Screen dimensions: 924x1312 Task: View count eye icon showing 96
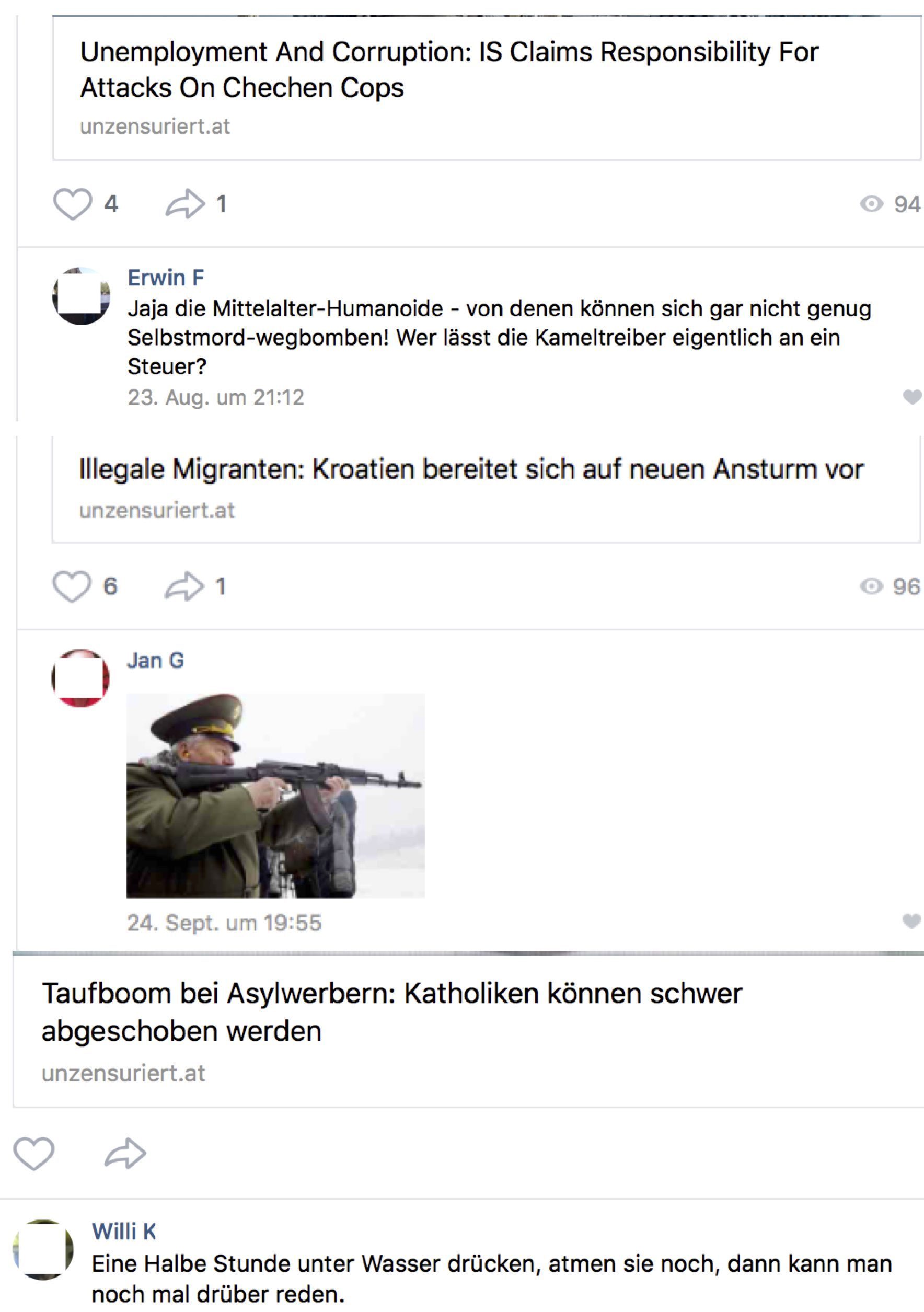tap(871, 586)
